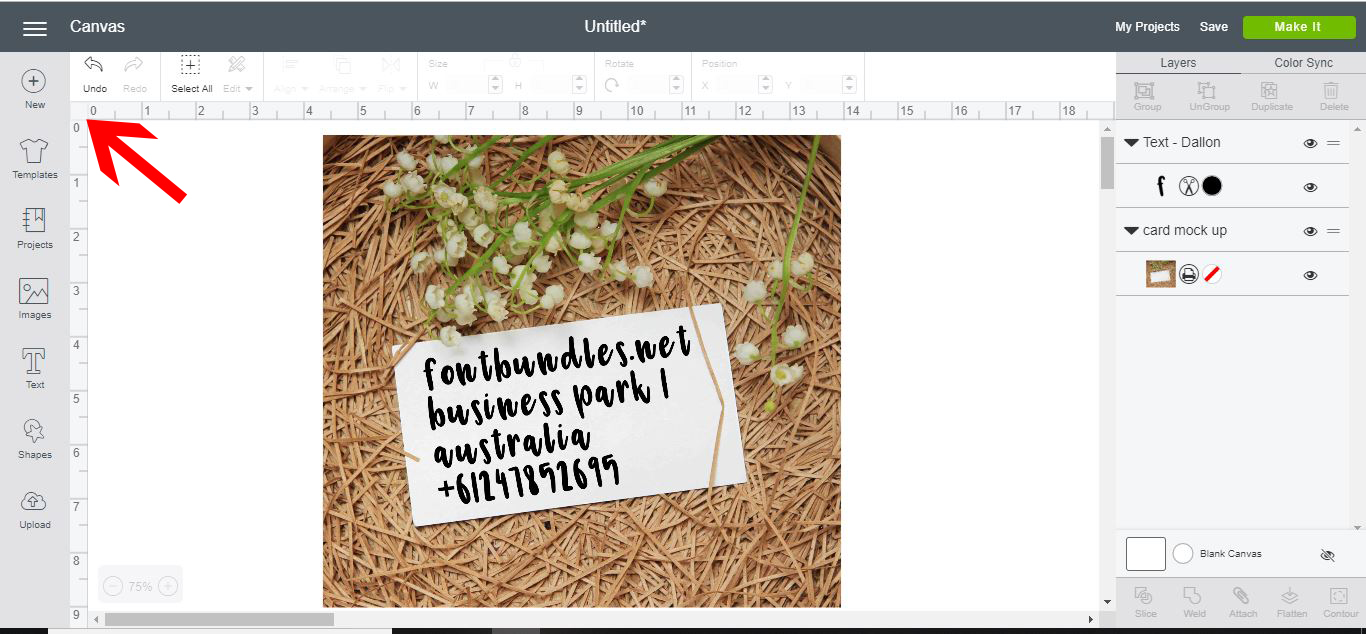
Task: Add Text to the canvas
Action: [x=34, y=368]
